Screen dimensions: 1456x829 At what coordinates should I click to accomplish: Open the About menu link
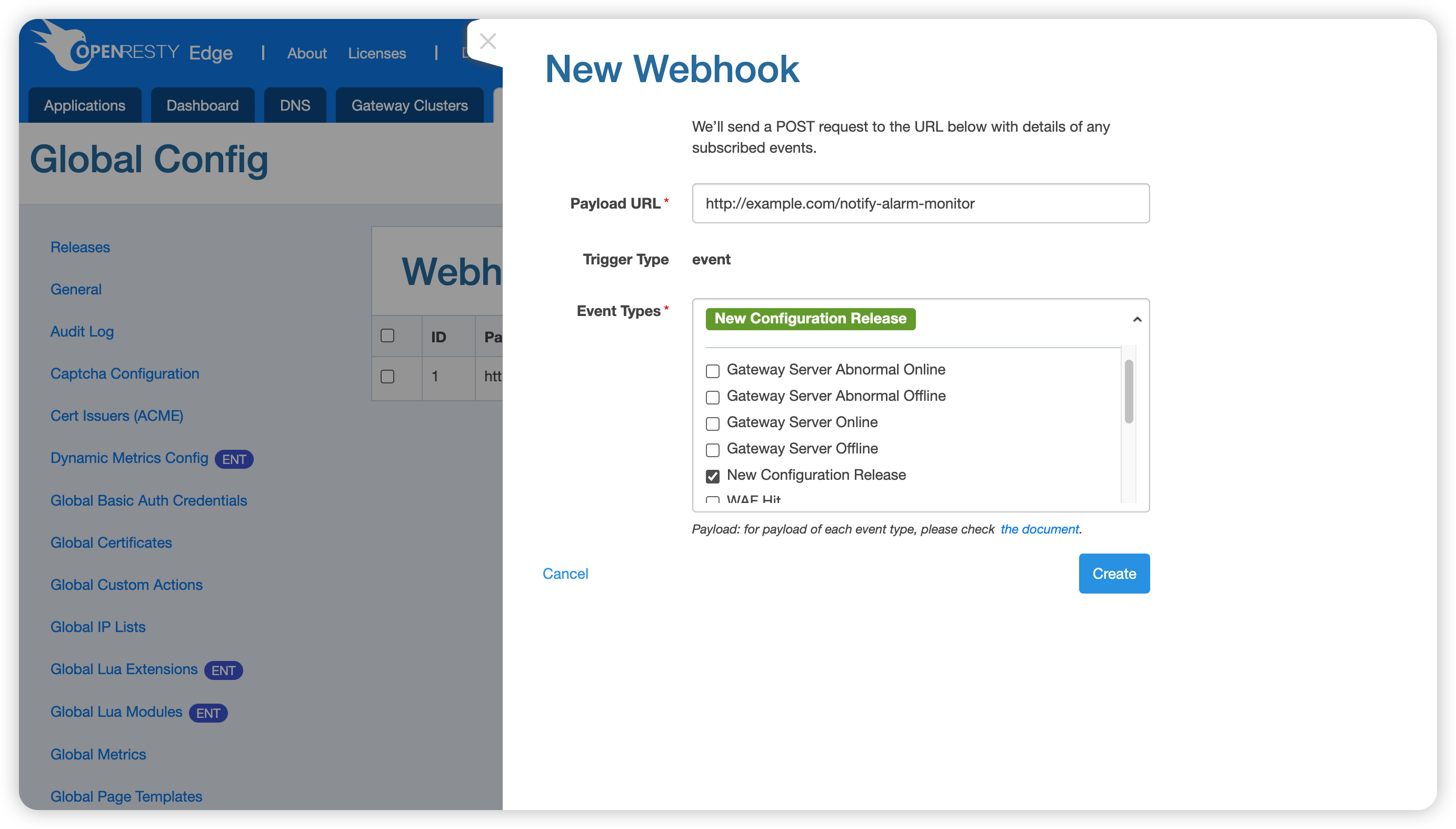307,53
